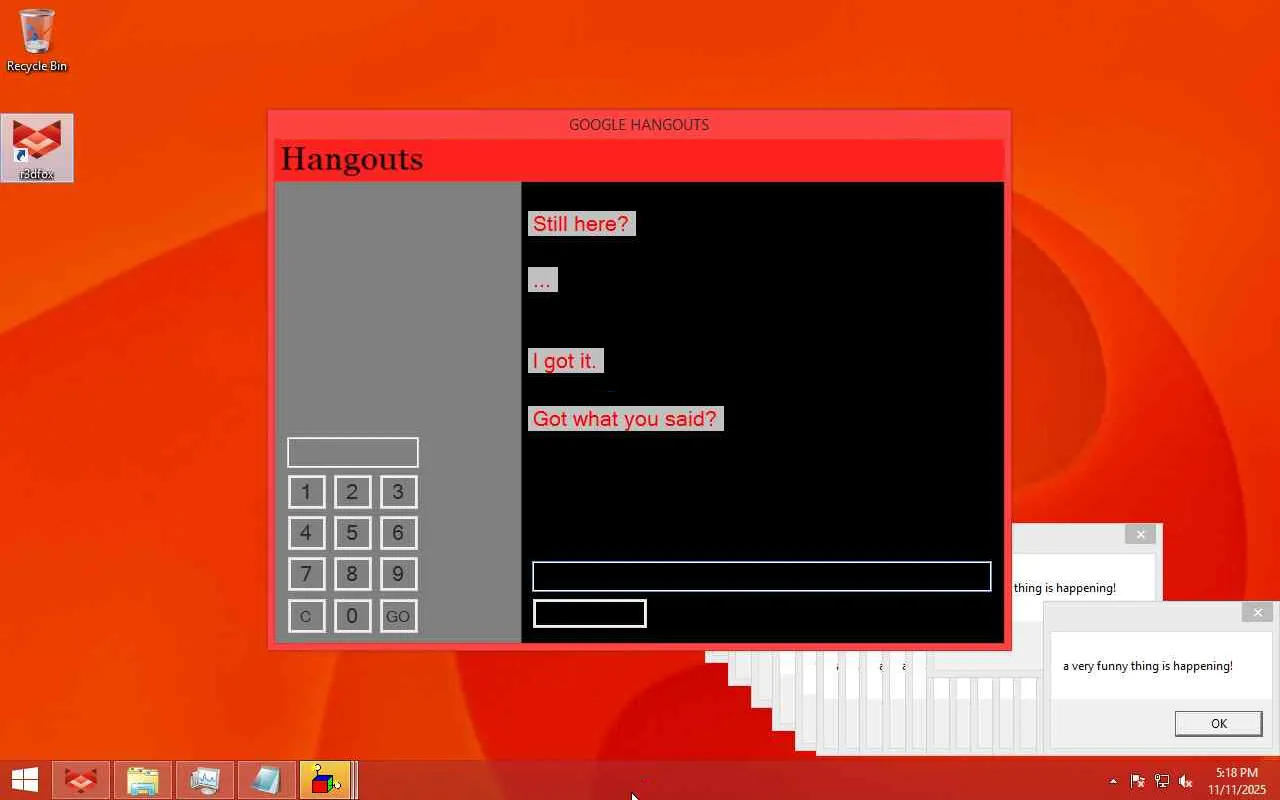Viewport: 1280px width, 800px height.
Task: Click the muted volume tray icon
Action: point(1186,781)
